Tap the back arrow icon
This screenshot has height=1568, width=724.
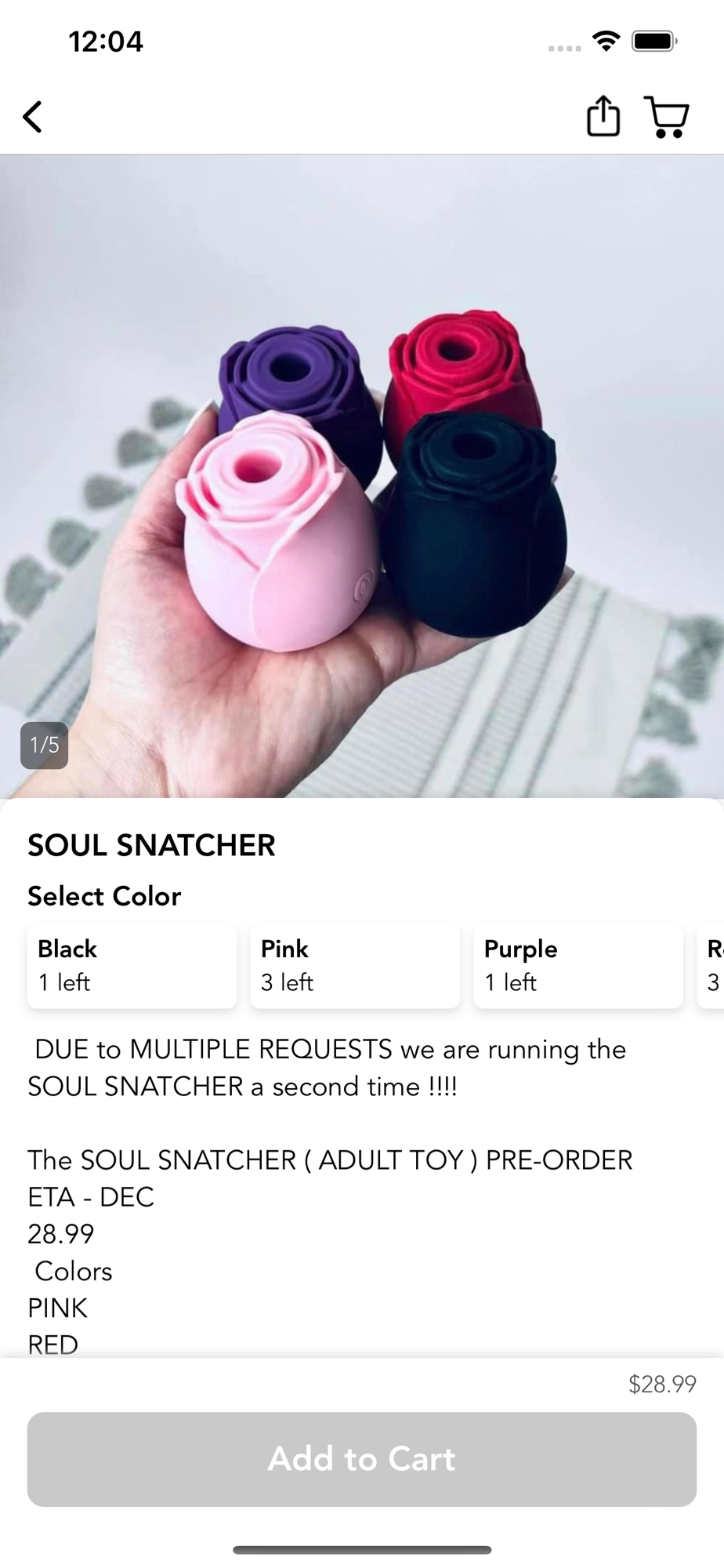click(32, 118)
